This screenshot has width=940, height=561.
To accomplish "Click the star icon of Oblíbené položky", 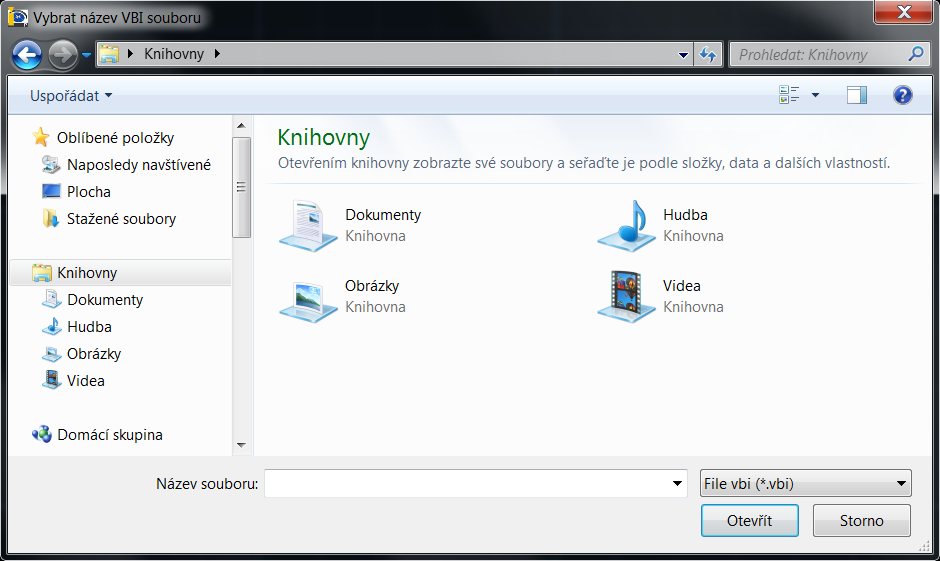I will point(41,137).
